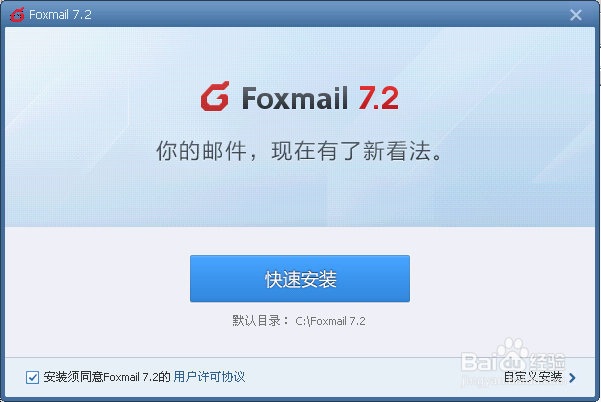Uncheck the license agreement checkbox

[x=32, y=377]
